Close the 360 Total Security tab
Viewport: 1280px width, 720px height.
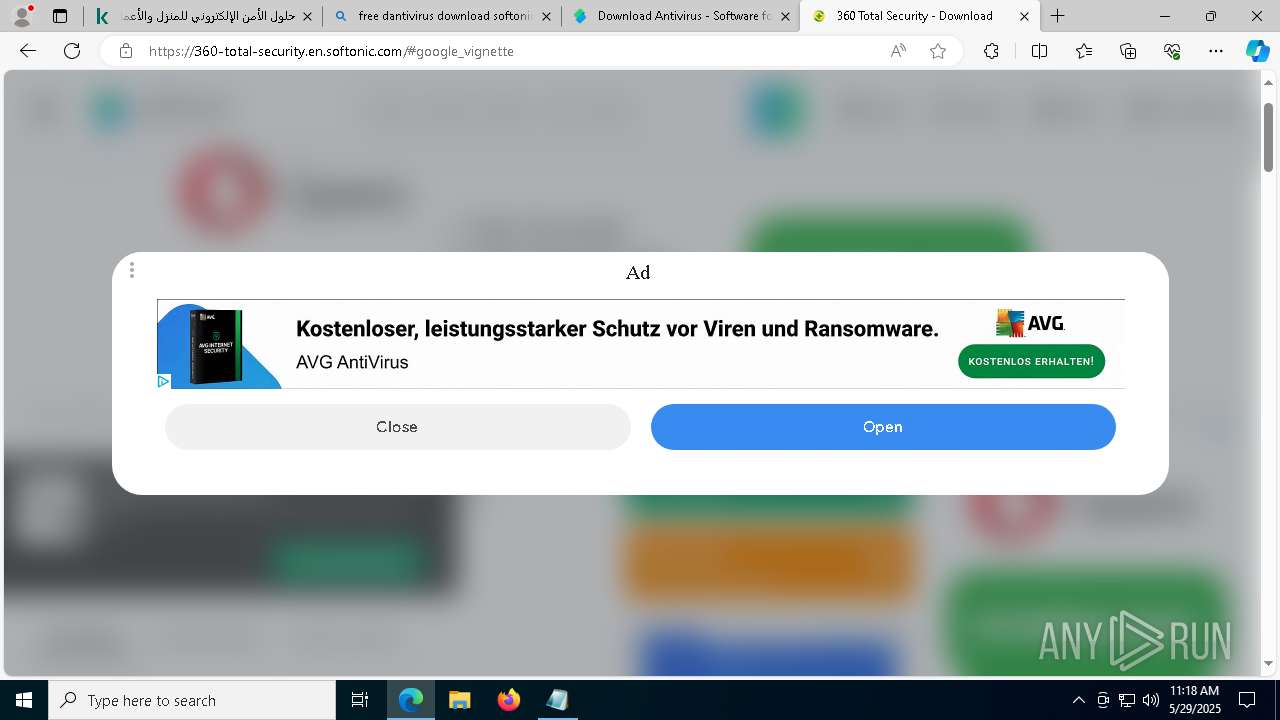click(1024, 16)
